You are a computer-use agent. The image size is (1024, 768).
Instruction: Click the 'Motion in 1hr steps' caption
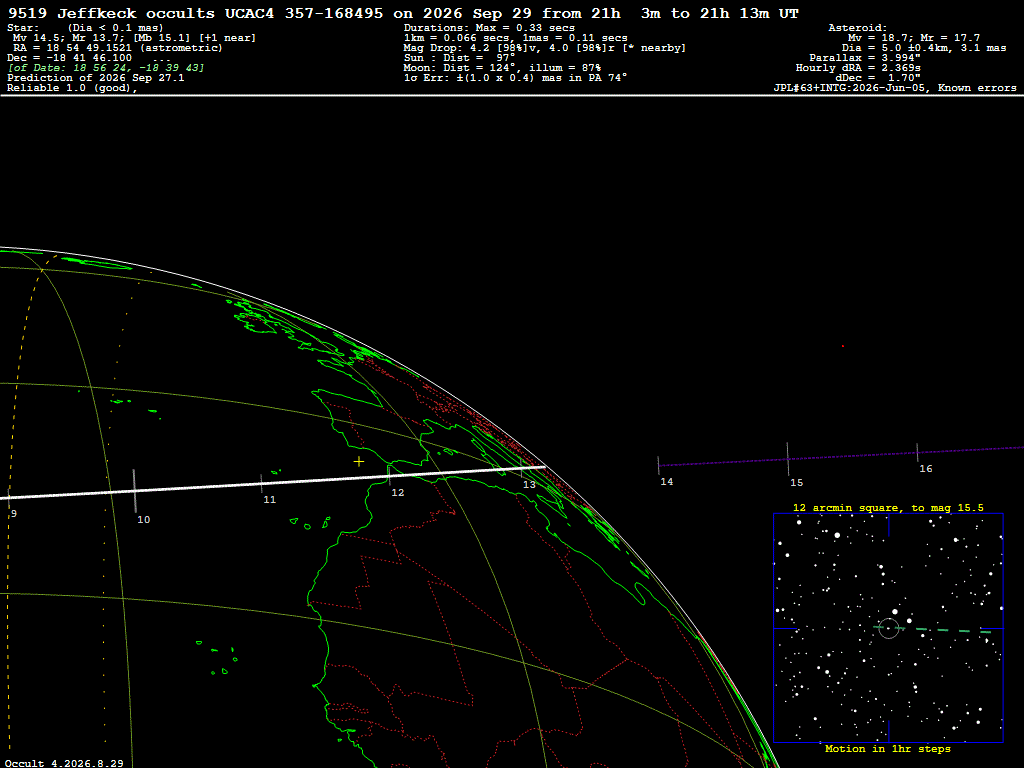[888, 748]
